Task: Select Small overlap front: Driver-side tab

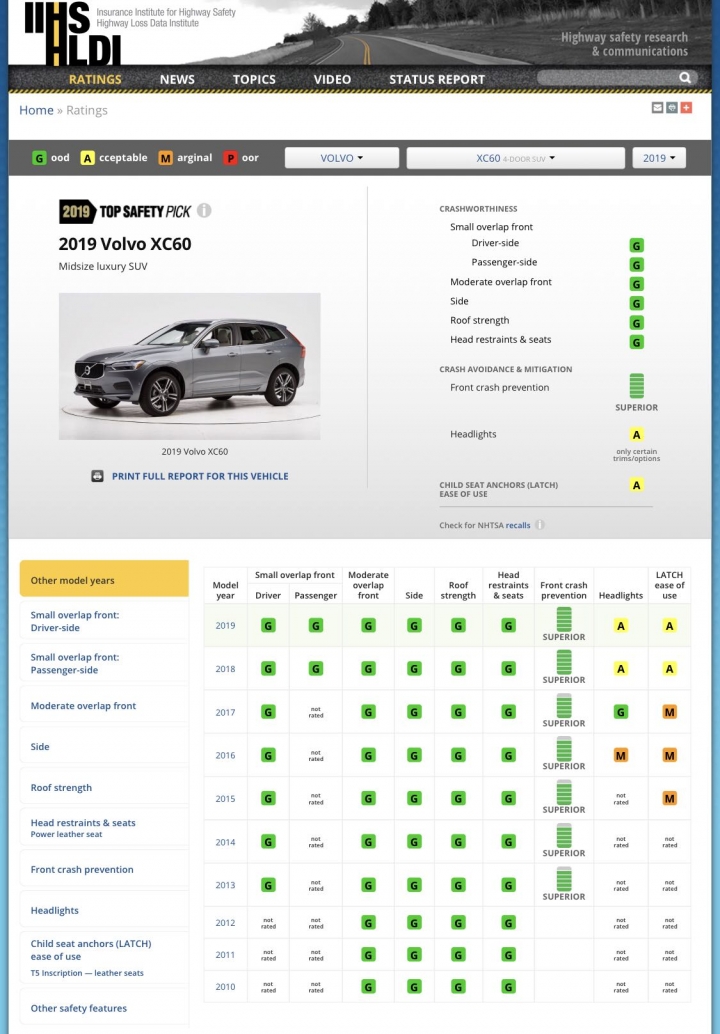Action: tap(104, 621)
